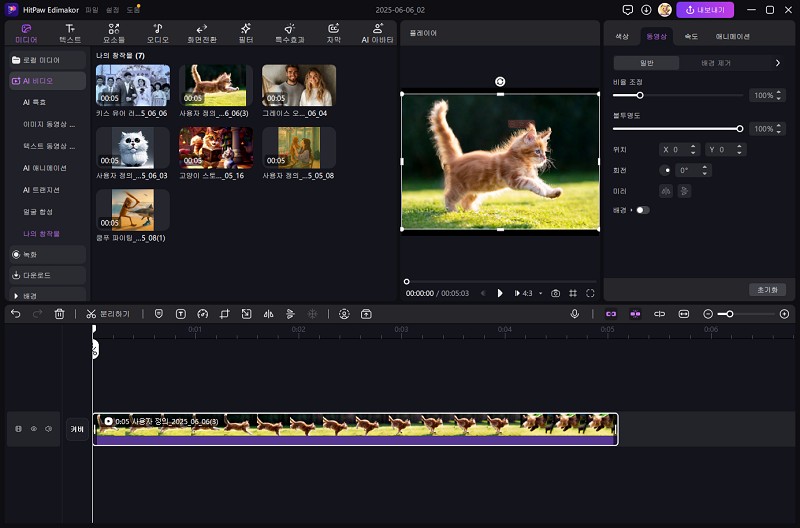Hide the video track with eye icon

tap(33, 429)
